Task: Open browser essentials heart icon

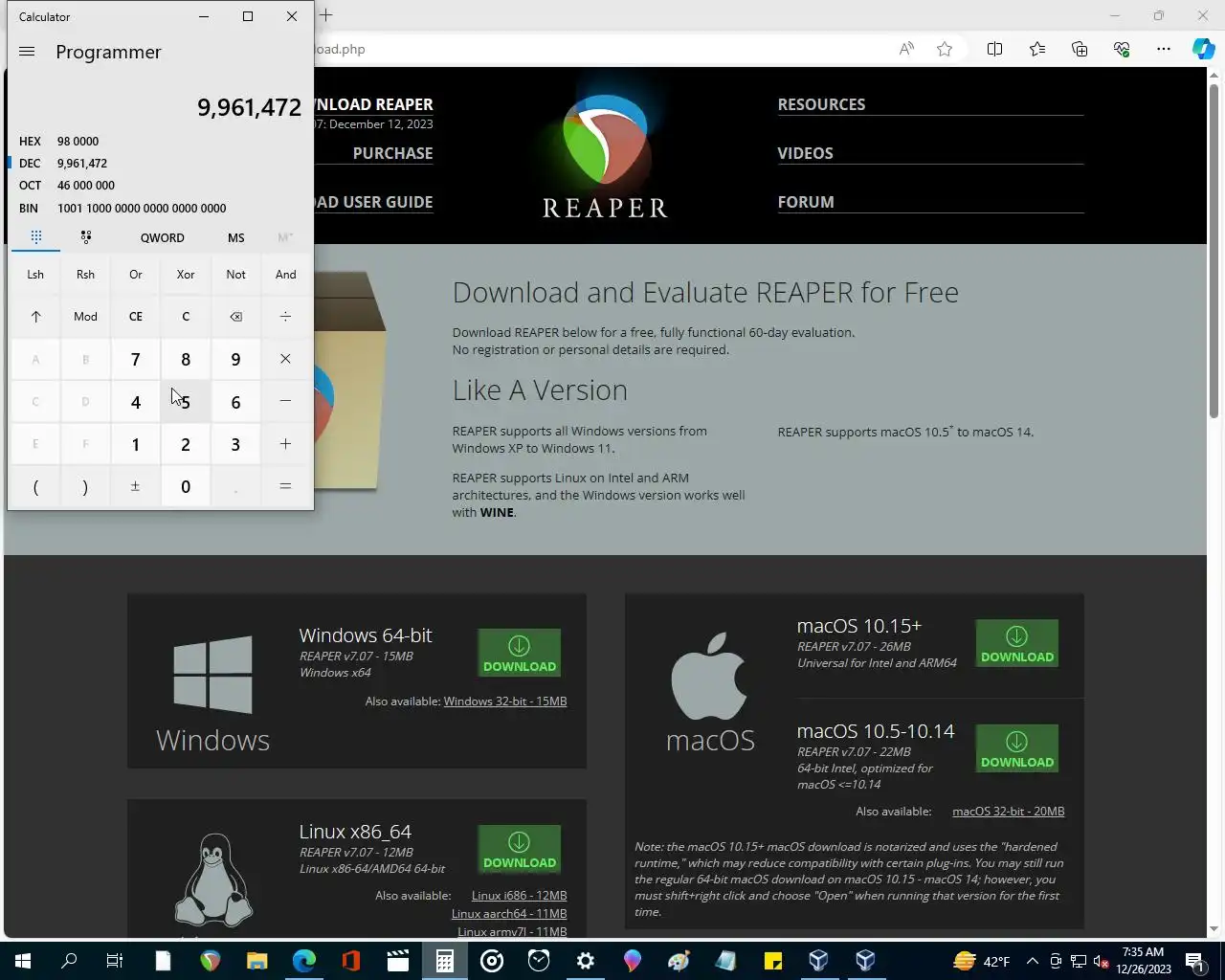Action: pyautogui.click(x=1122, y=49)
